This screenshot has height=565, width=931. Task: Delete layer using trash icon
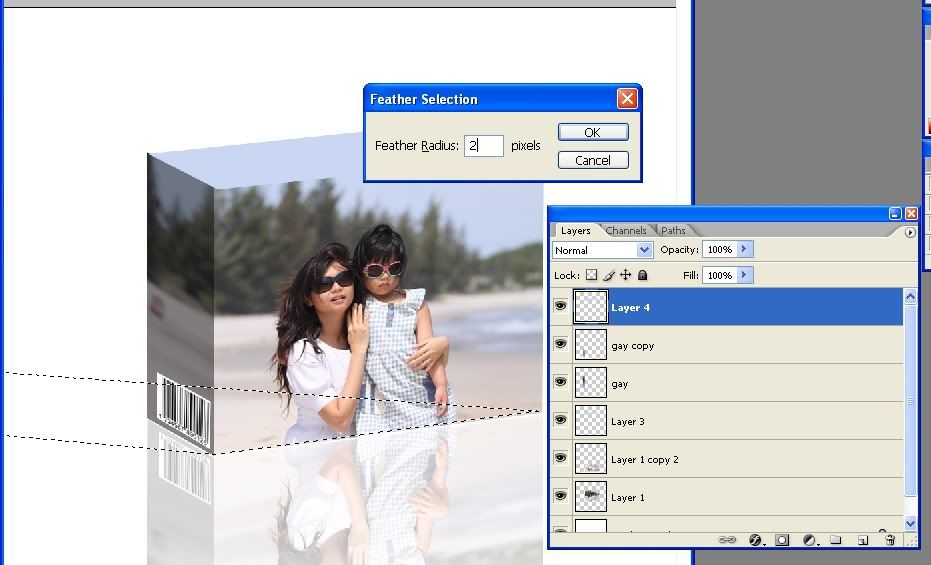[x=889, y=540]
